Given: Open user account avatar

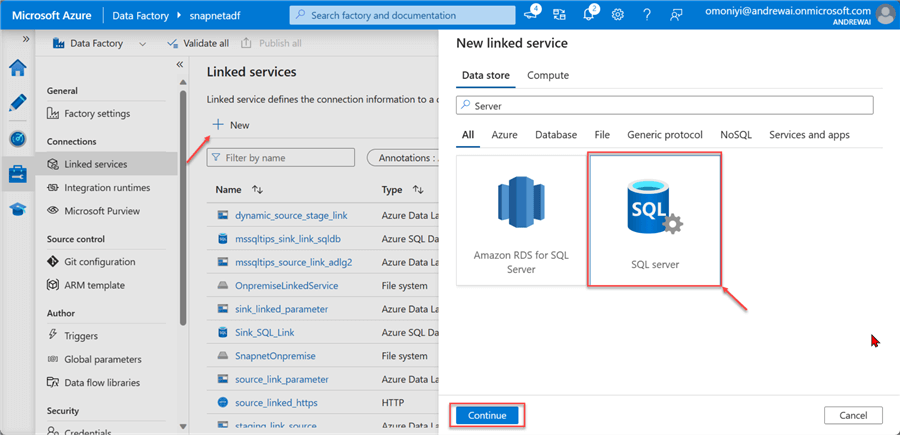Looking at the screenshot, I should tap(885, 15).
